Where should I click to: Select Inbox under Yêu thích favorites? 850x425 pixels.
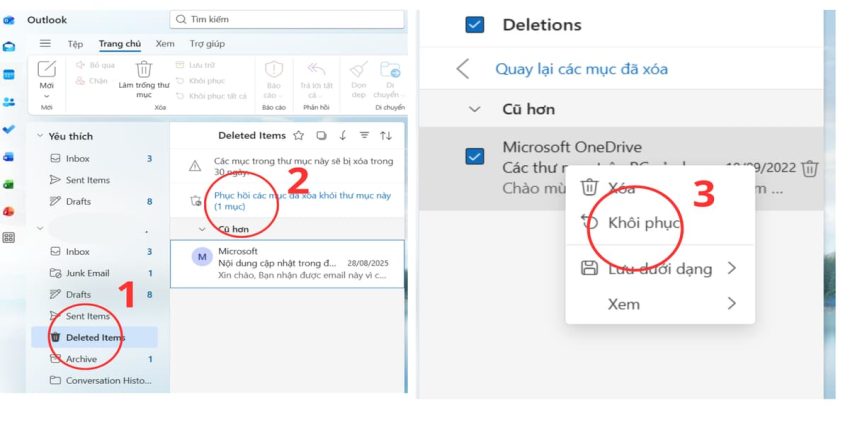point(94,158)
